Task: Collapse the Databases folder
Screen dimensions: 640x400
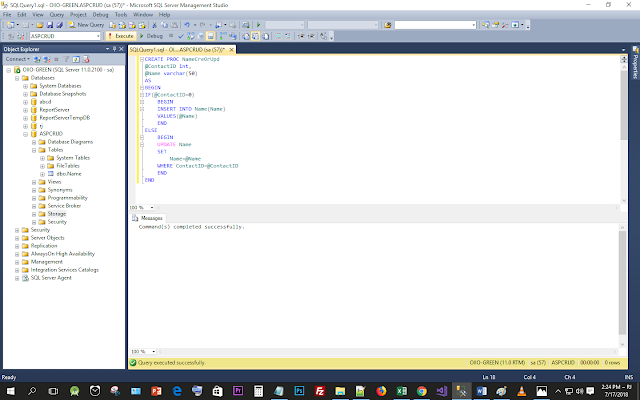Action: 17,78
